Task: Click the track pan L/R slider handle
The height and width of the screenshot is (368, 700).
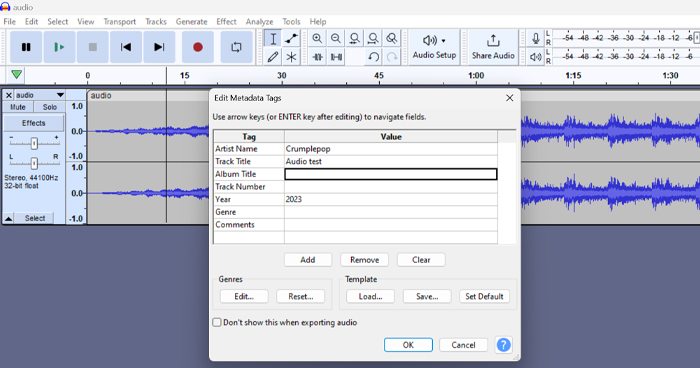Action: (x=34, y=163)
